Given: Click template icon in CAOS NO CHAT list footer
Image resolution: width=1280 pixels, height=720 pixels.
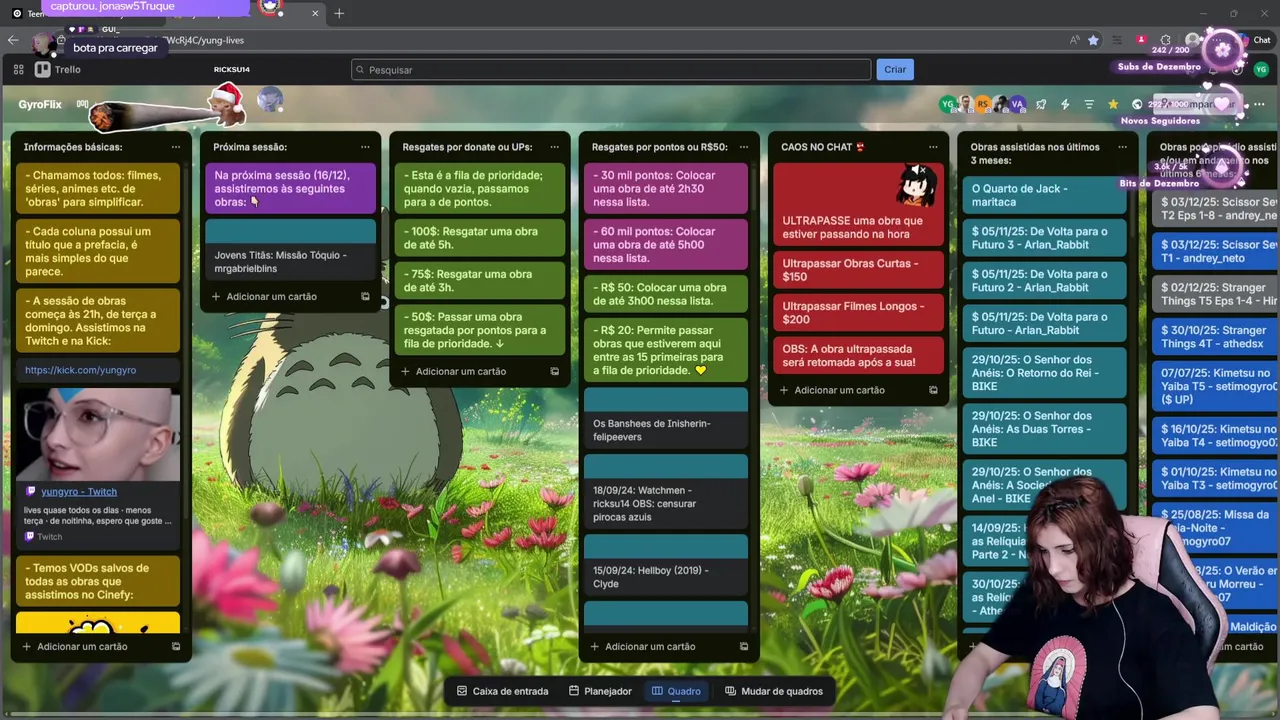Looking at the screenshot, I should 933,390.
